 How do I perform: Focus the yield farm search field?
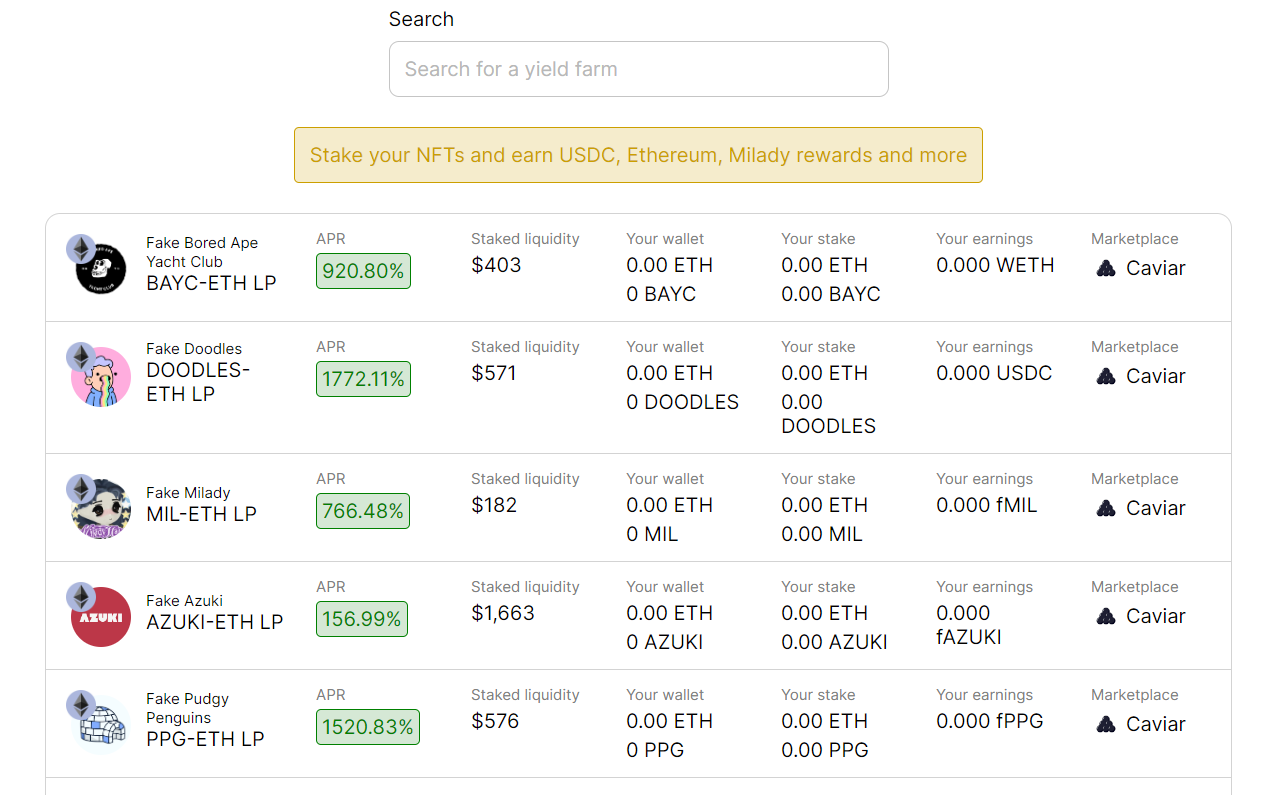(638, 69)
